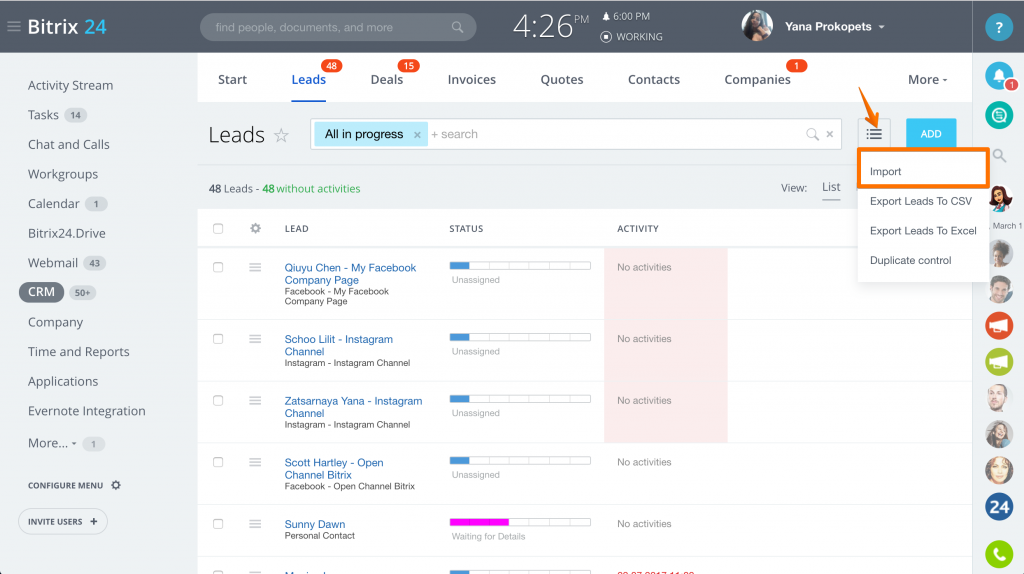The image size is (1024, 574).
Task: Check the Scott Hartley lead checkbox
Action: (x=218, y=462)
